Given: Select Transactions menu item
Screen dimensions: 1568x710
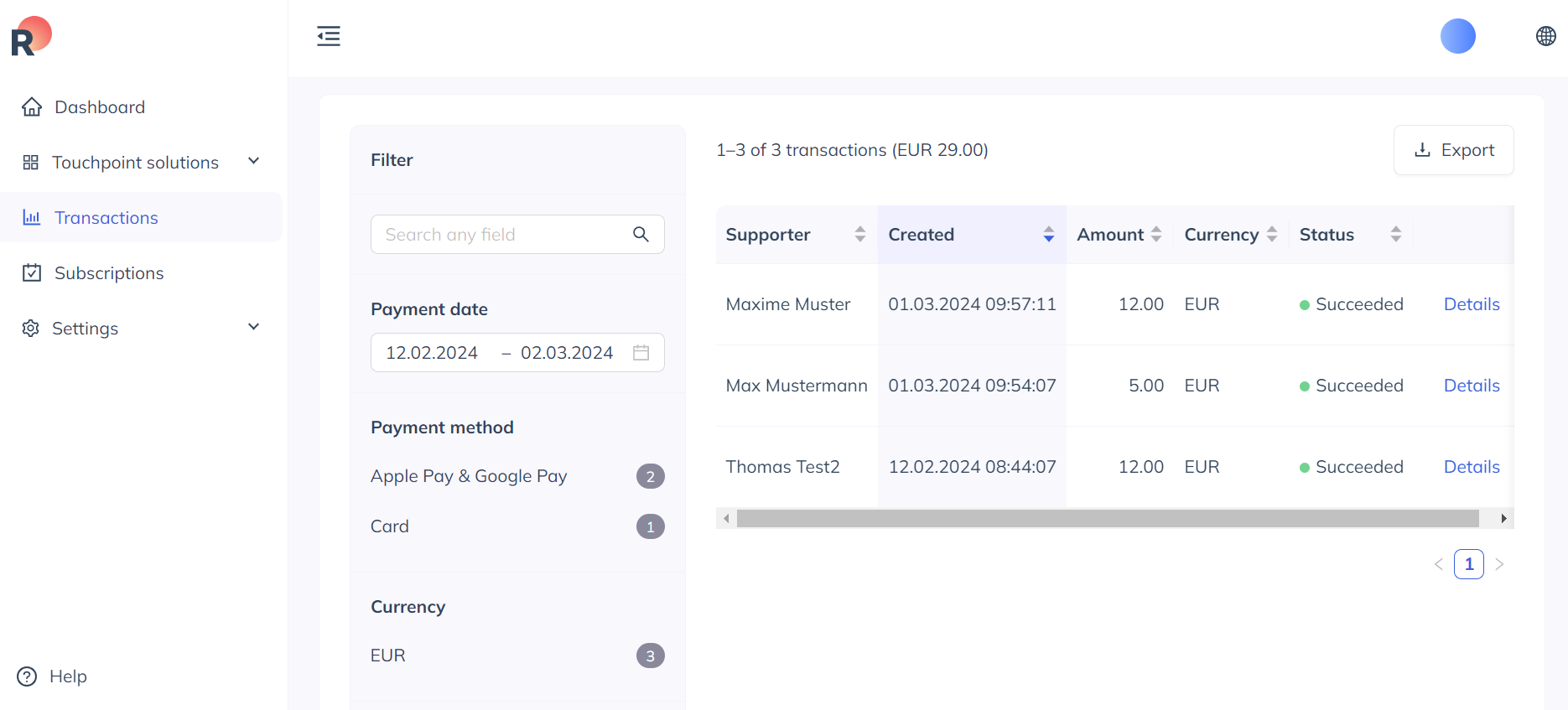Looking at the screenshot, I should click(141, 218).
